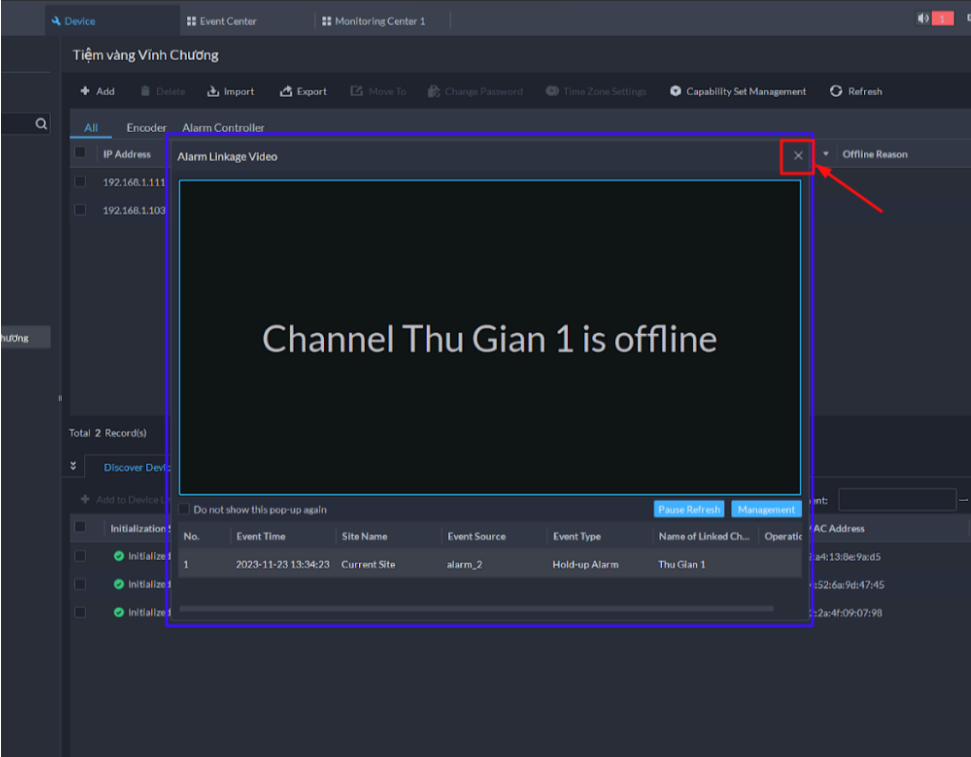The image size is (971, 757).
Task: Open Time Zone Settings
Action: pyautogui.click(x=596, y=91)
